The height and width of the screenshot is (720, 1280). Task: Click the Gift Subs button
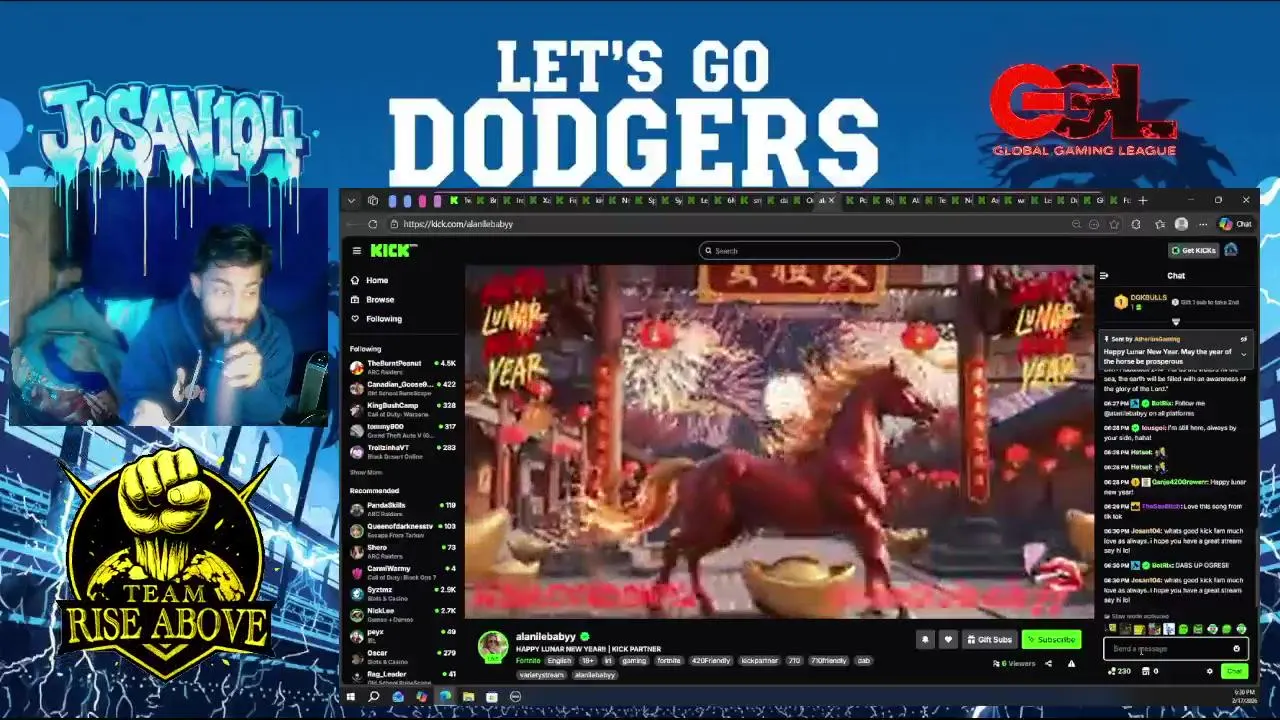click(989, 639)
